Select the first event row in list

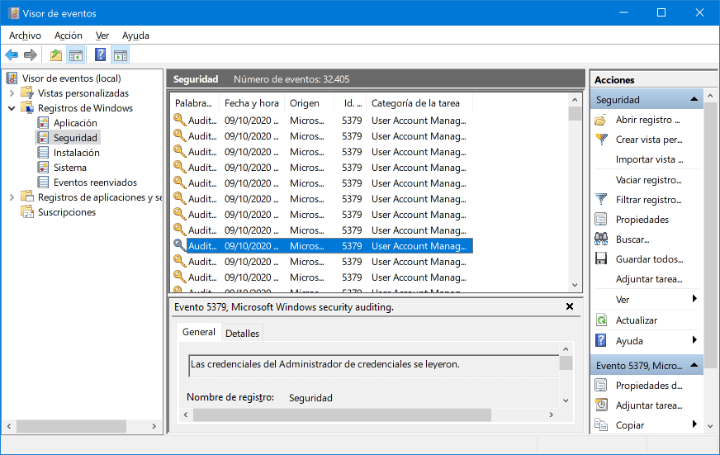(321, 120)
